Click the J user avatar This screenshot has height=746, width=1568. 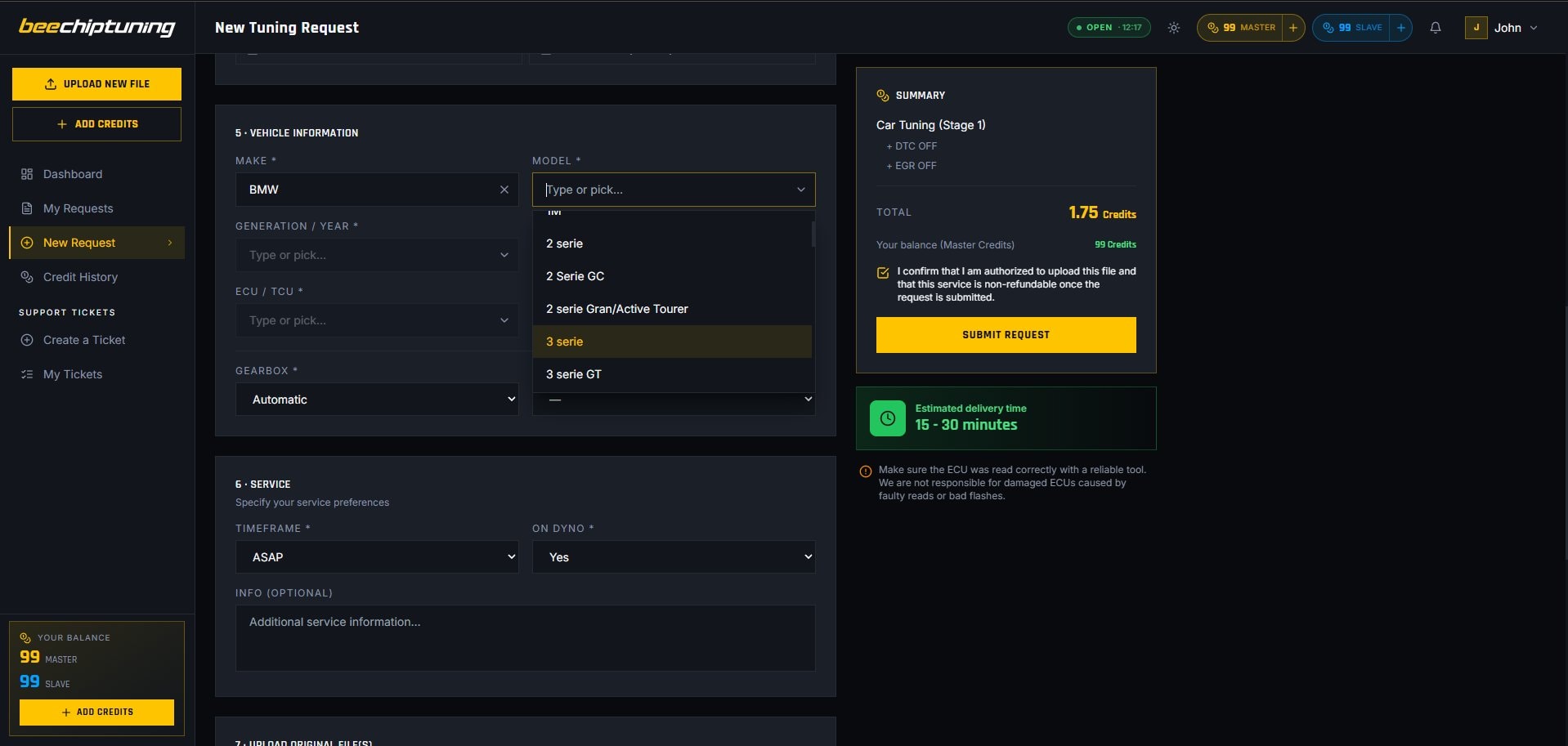1476,28
